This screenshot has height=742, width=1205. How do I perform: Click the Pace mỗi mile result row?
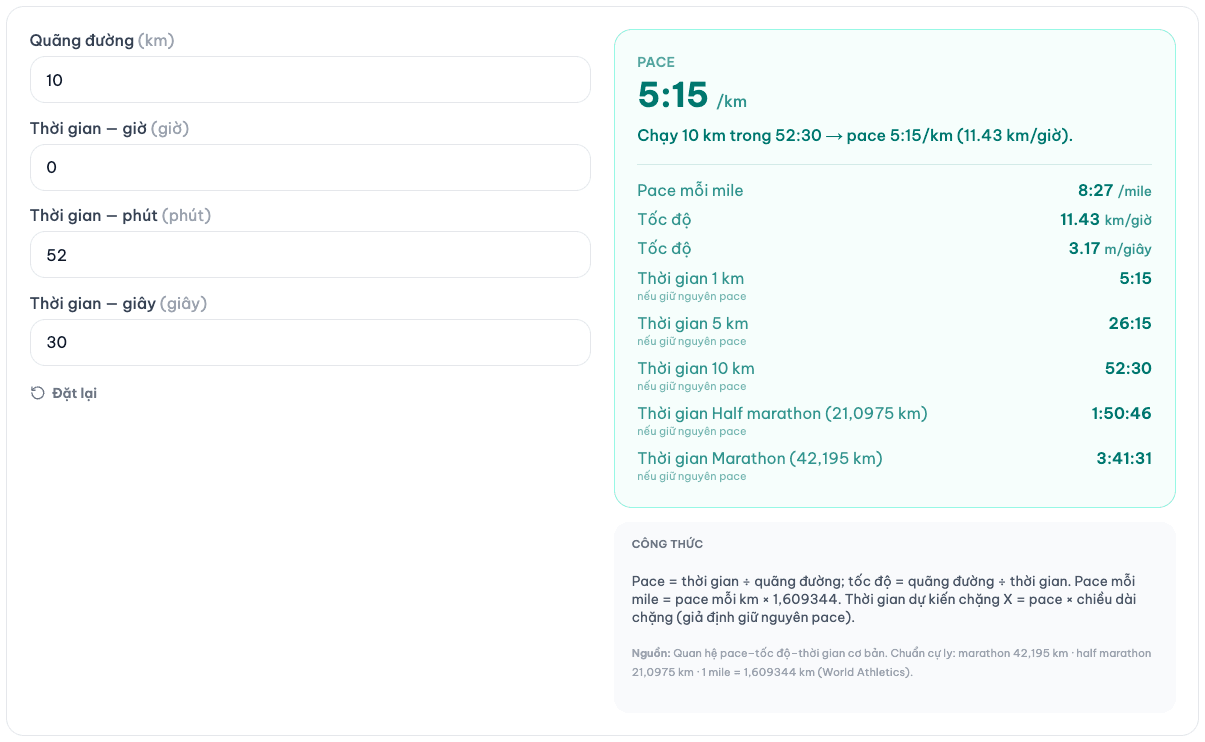click(894, 190)
